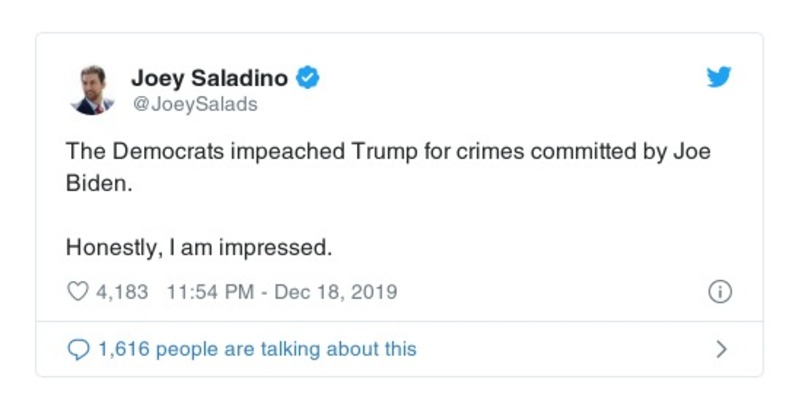Click the name Joey Saladino
The height and width of the screenshot is (414, 799).
[x=209, y=78]
